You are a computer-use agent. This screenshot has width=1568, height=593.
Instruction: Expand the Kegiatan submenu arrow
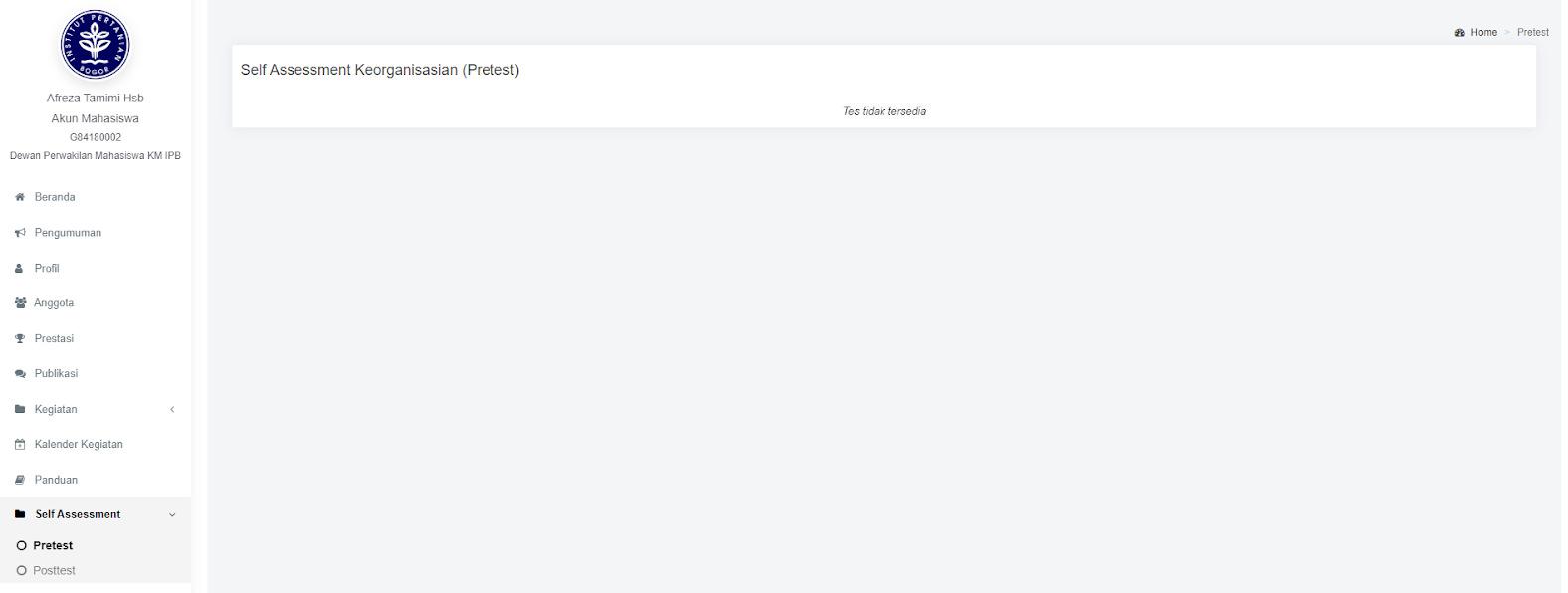coord(172,409)
